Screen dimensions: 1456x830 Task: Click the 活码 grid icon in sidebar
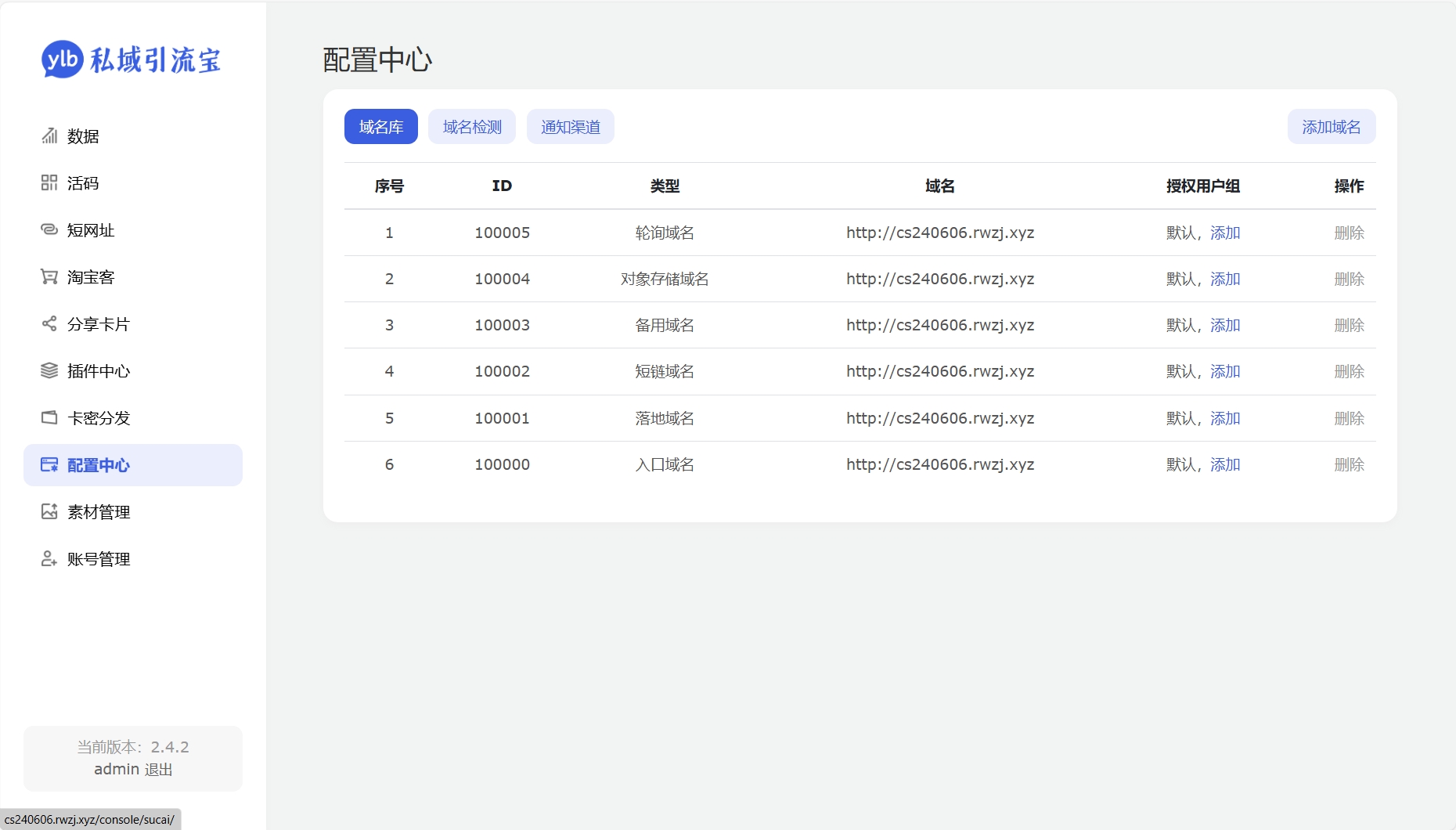point(49,183)
